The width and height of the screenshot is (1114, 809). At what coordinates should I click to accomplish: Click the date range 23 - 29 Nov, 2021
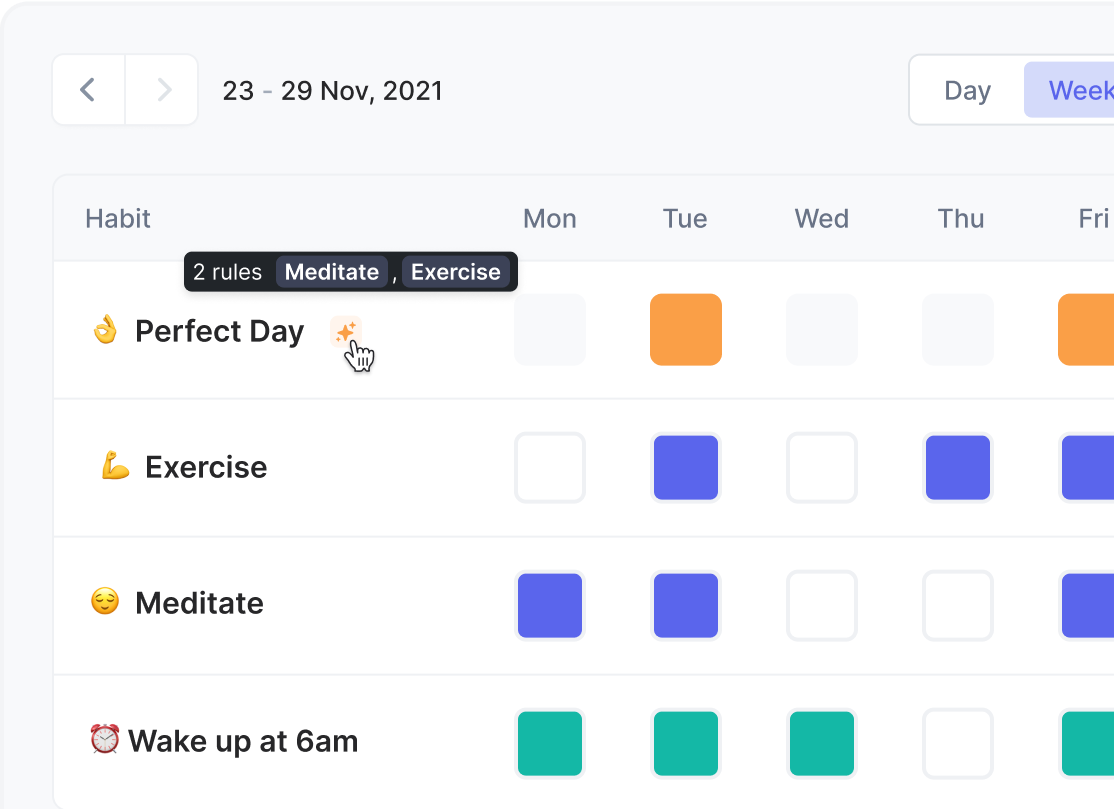pyautogui.click(x=332, y=90)
